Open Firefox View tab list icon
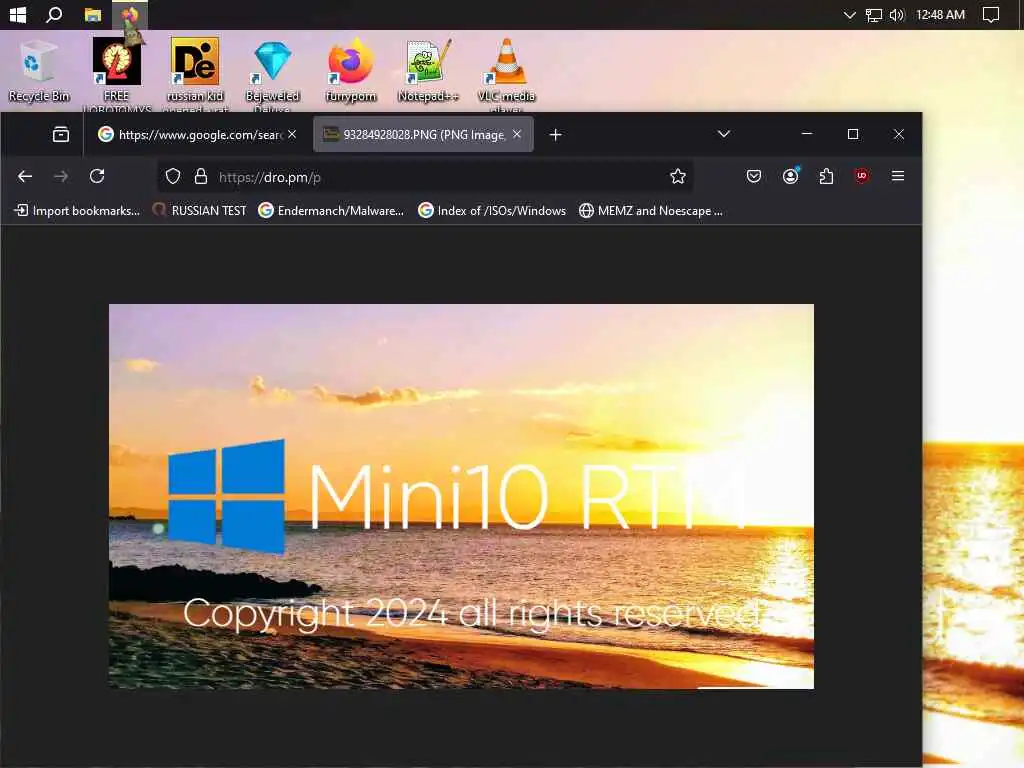 click(x=61, y=135)
